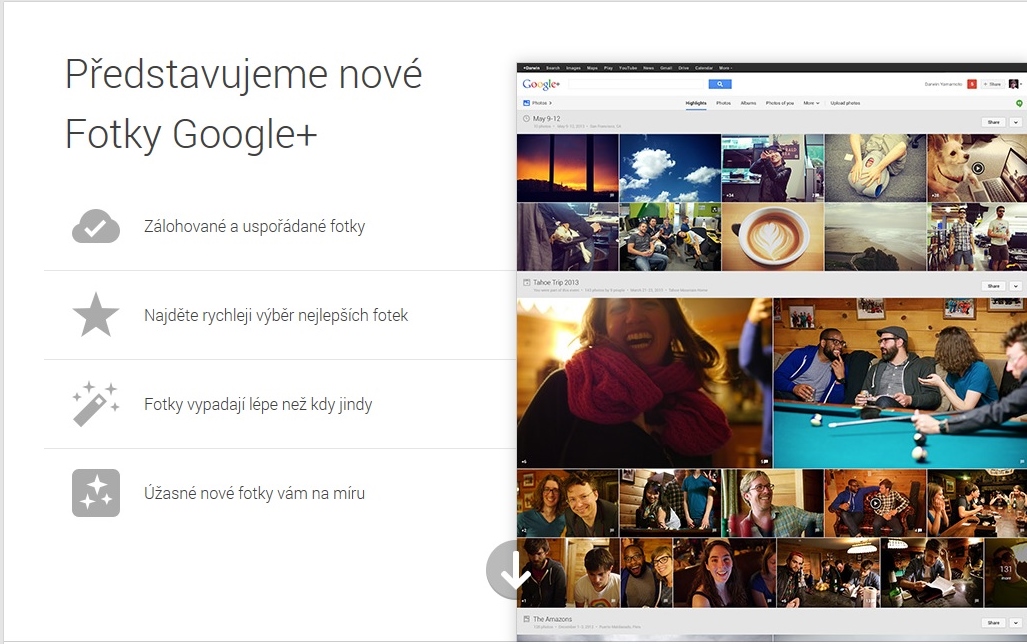Click +Darwin in the black top bar
Image resolution: width=1027 pixels, height=644 pixels.
(x=532, y=67)
